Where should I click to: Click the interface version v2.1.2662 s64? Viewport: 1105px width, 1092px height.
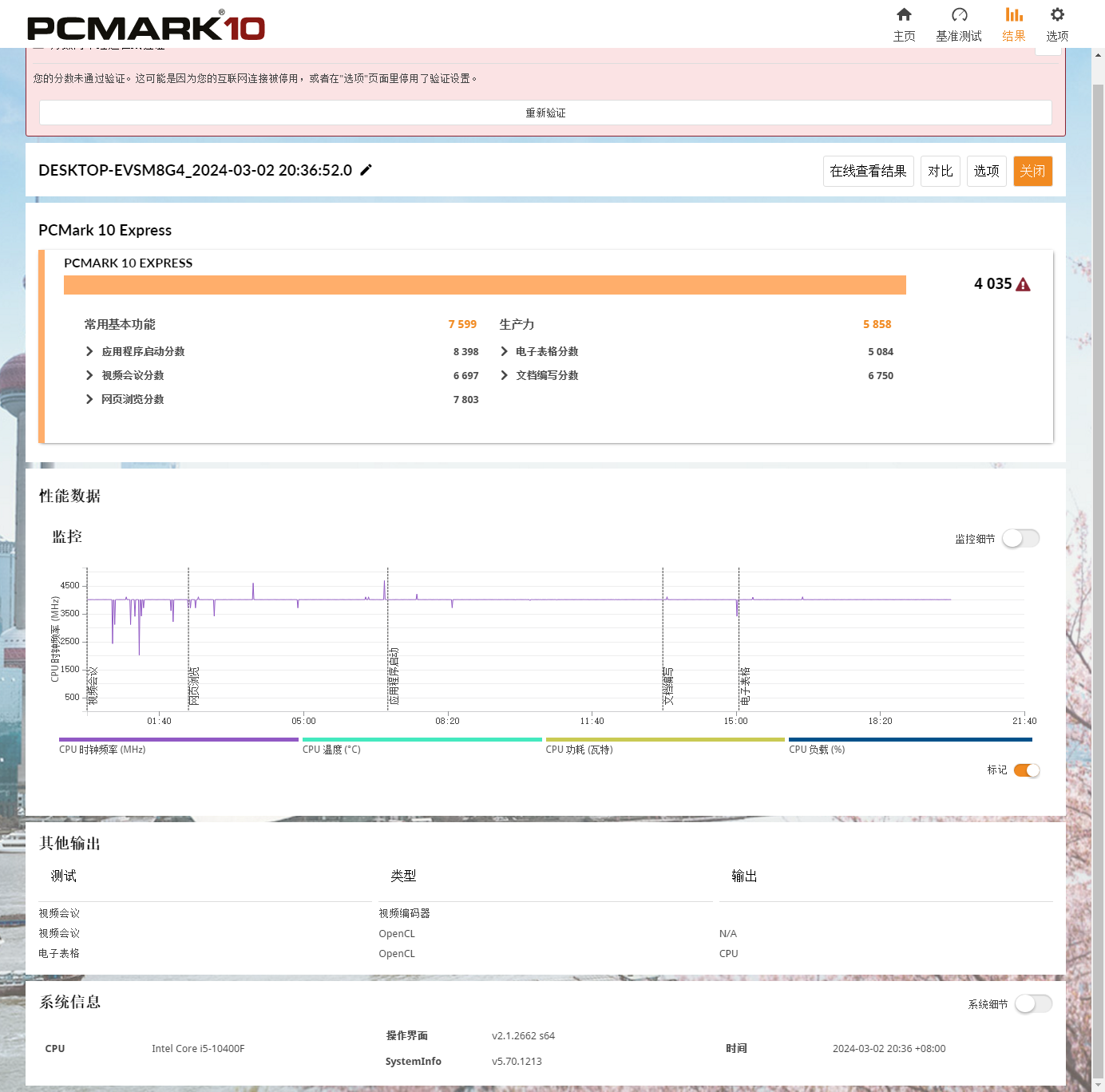click(x=523, y=1035)
